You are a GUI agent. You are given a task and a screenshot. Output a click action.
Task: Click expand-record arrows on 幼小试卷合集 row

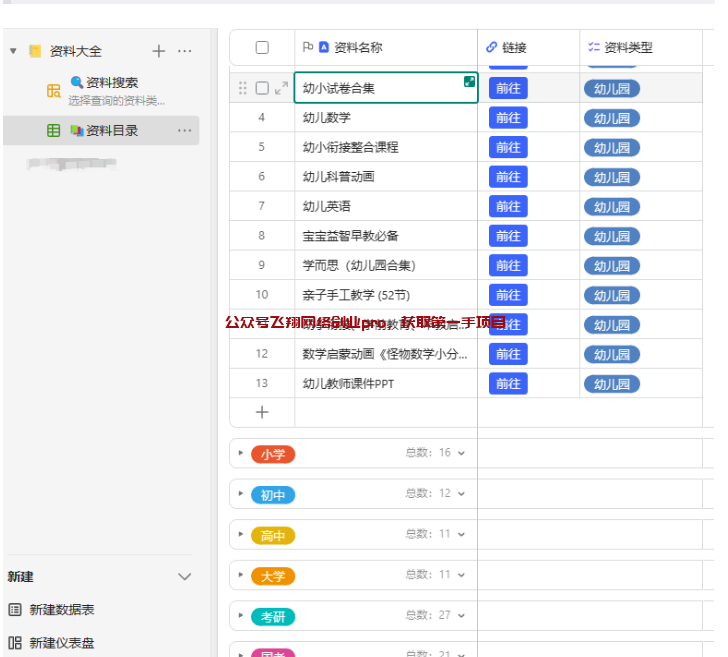coord(281,88)
